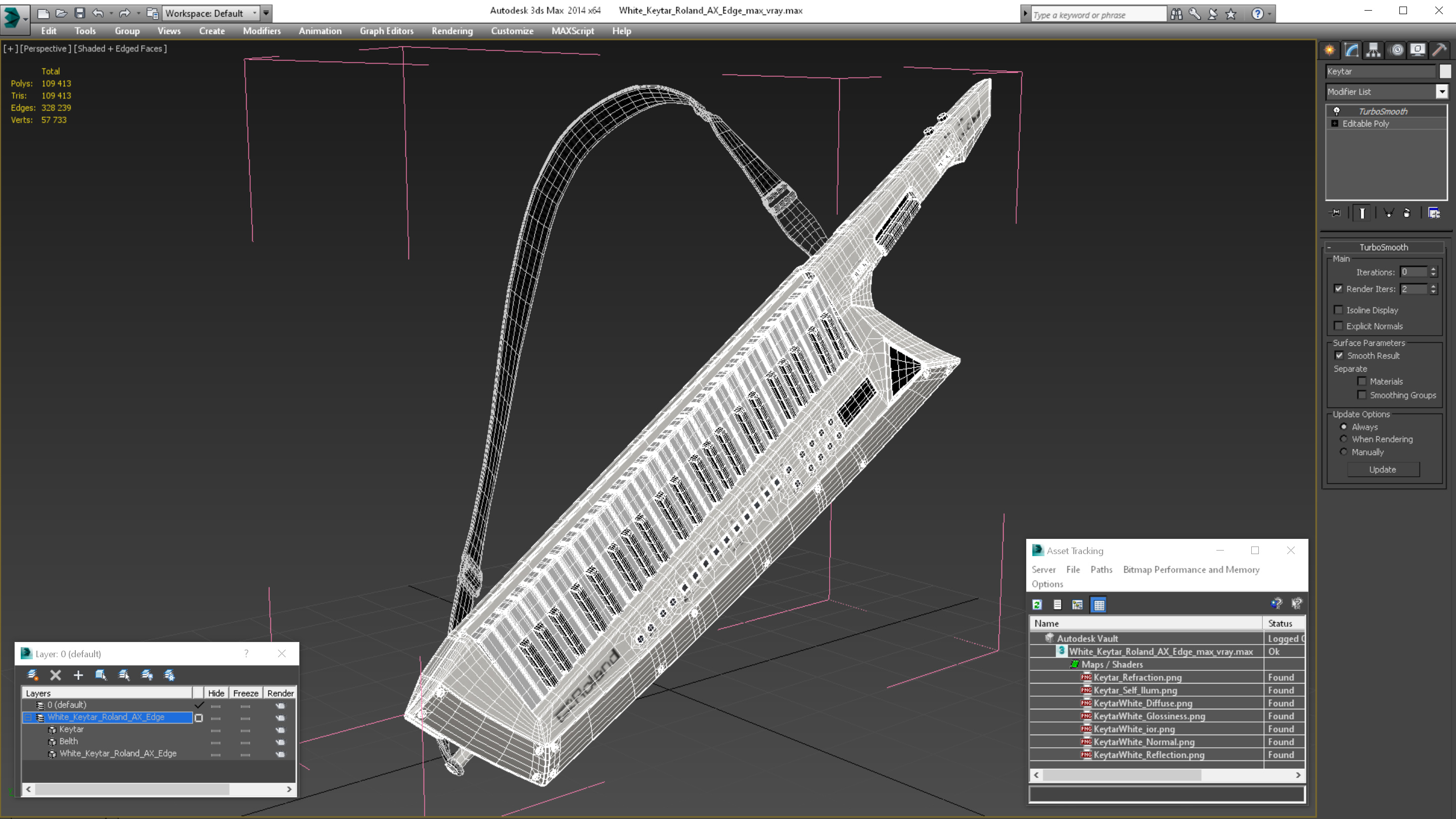Open Configure Modifier Sets icon
This screenshot has width=1456, height=819.
[x=1434, y=213]
